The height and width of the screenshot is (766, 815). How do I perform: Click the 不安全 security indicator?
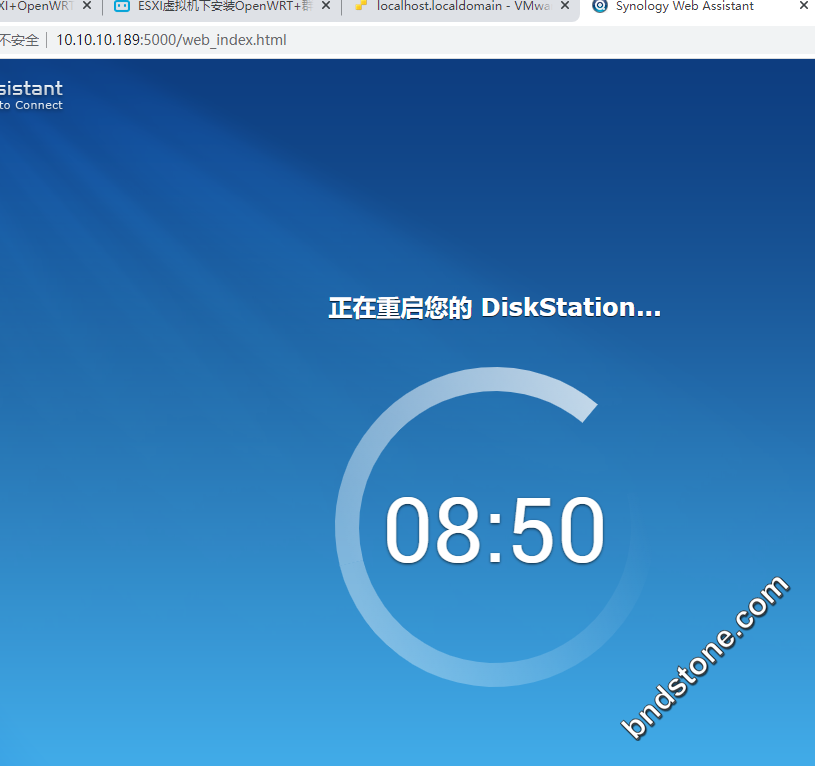point(19,40)
